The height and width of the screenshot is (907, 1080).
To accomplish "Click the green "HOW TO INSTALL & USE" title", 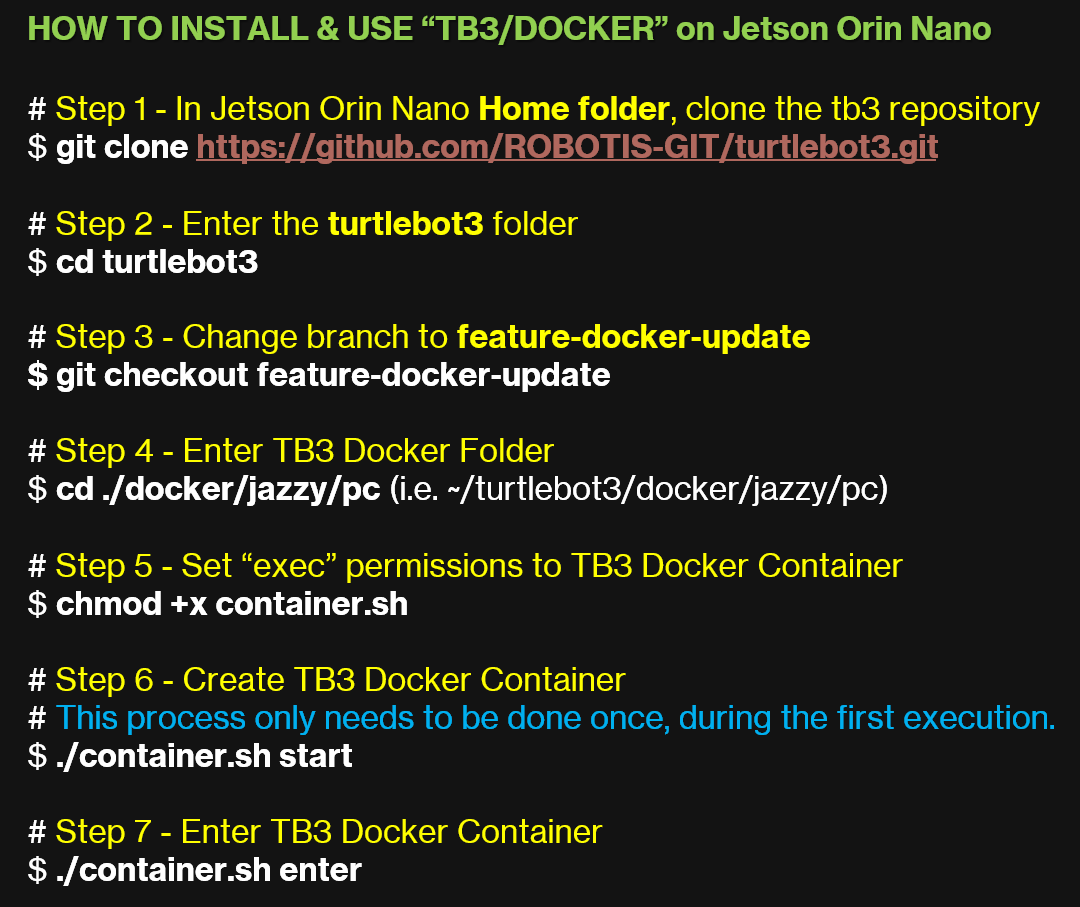I will pyautogui.click(x=509, y=29).
